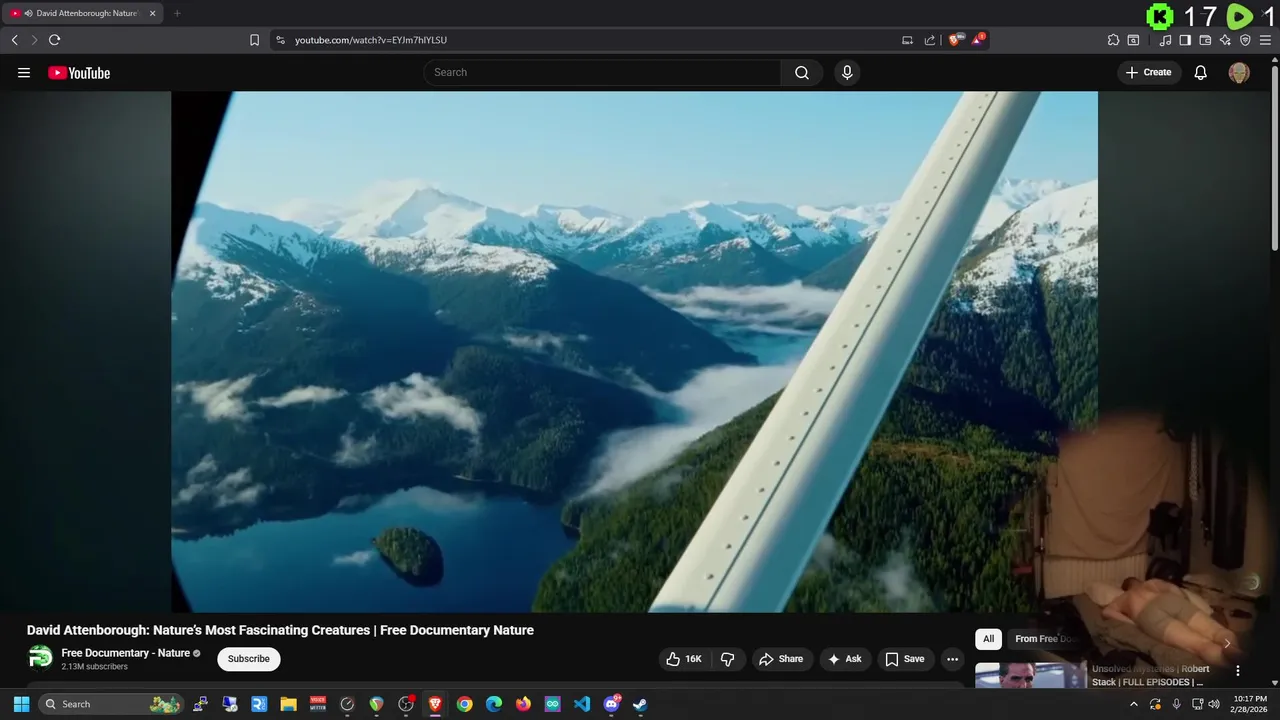Toggle the browser sidebar panel
The height and width of the screenshot is (720, 1280).
click(x=1185, y=40)
